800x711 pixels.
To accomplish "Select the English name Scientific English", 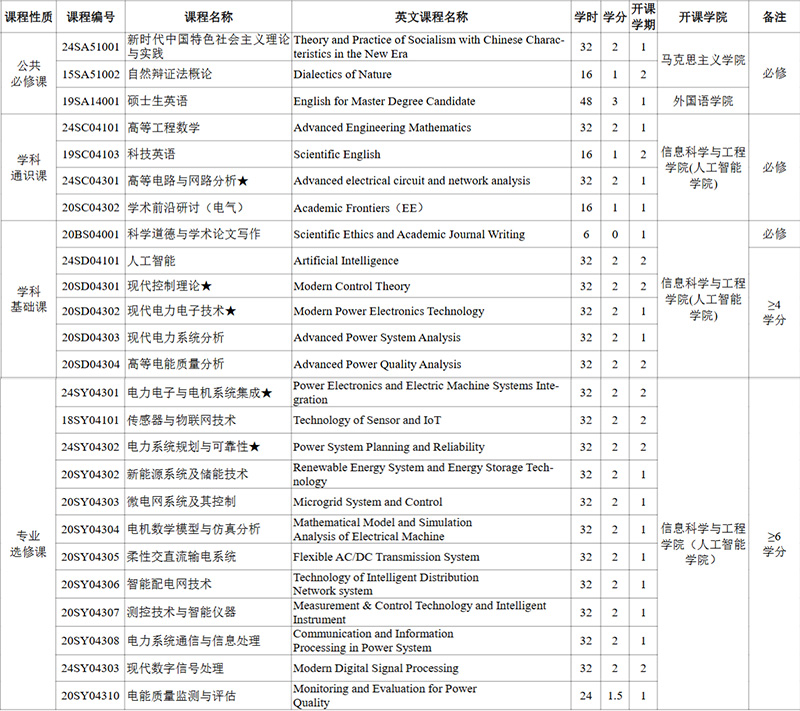I will pyautogui.click(x=337, y=154).
